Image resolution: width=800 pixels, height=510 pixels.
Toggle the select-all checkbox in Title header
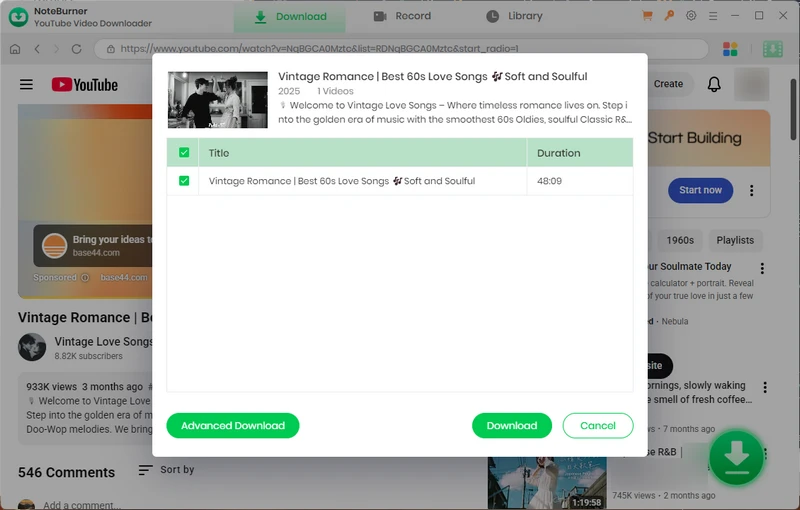tap(184, 152)
